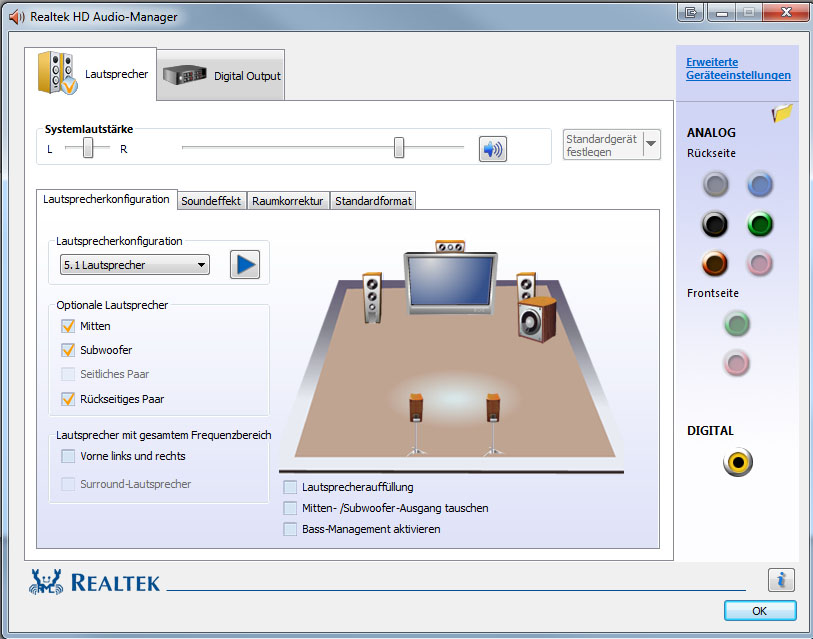Image resolution: width=813 pixels, height=639 pixels.
Task: Enable Vorne links und rechts full range
Action: click(68, 456)
